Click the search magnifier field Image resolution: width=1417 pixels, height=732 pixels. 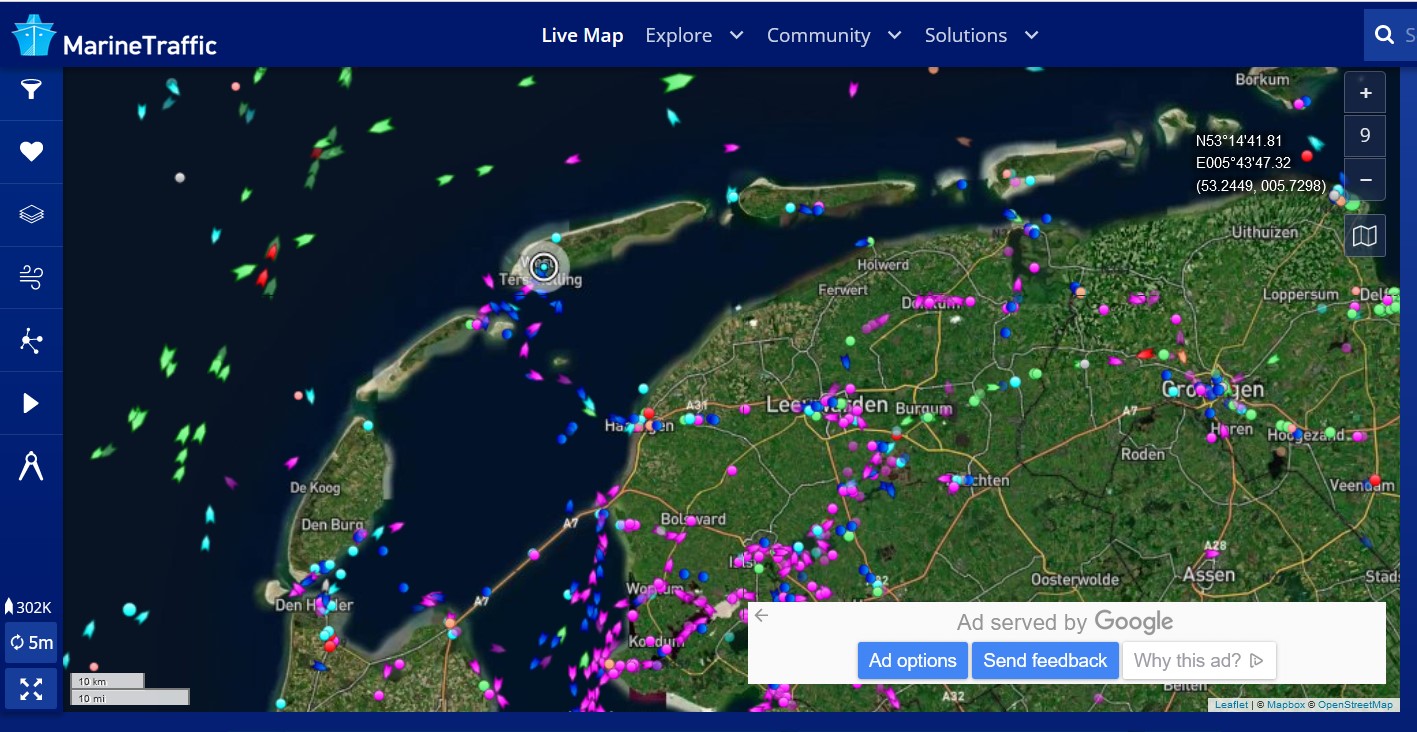click(x=1390, y=35)
